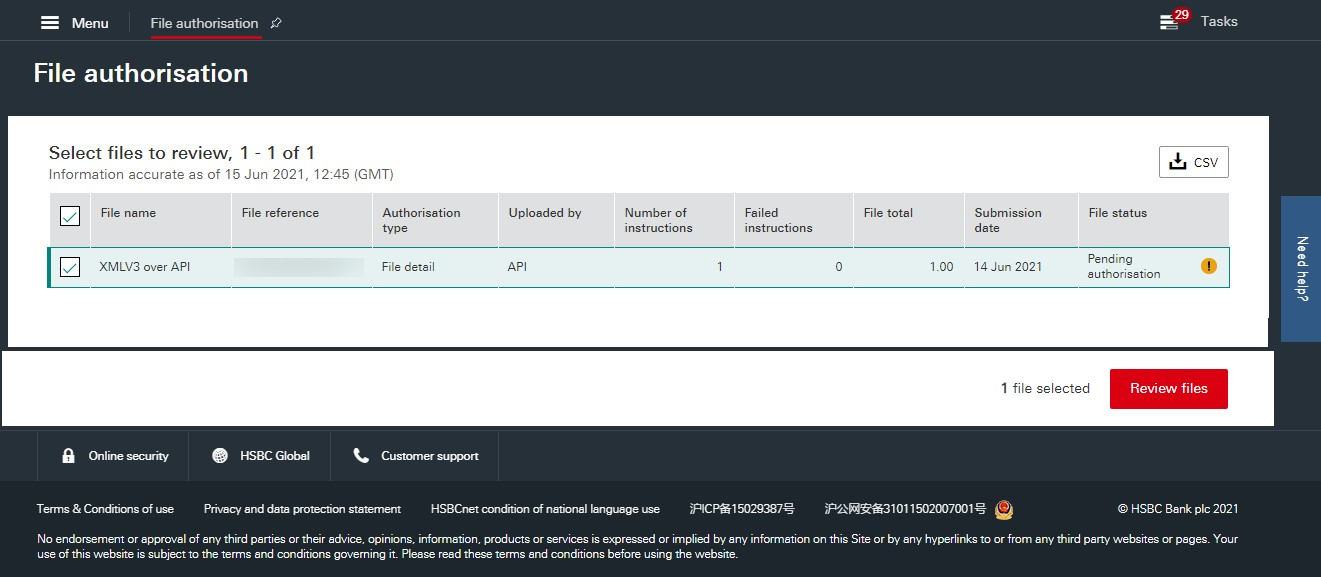Viewport: 1321px width, 577px height.
Task: Click the public security emblem in the footer
Action: pos(1004,509)
